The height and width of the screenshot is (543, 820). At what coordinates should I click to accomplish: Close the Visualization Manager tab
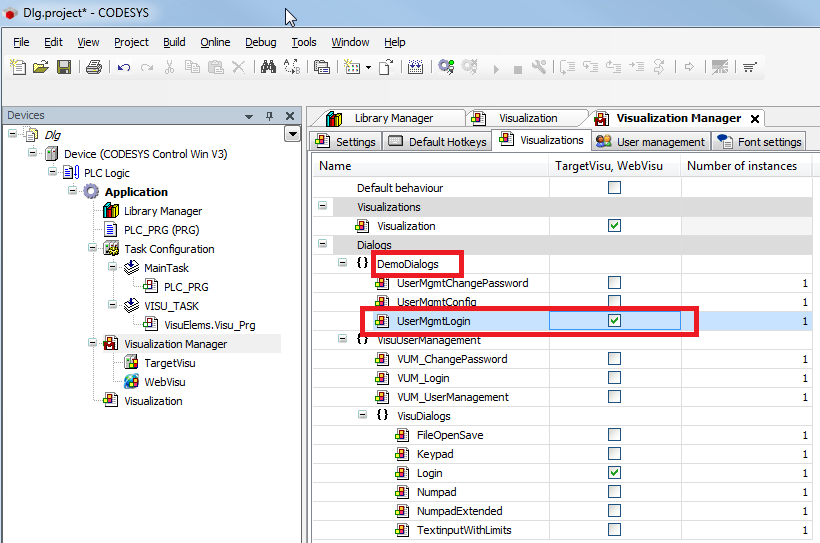pos(755,118)
